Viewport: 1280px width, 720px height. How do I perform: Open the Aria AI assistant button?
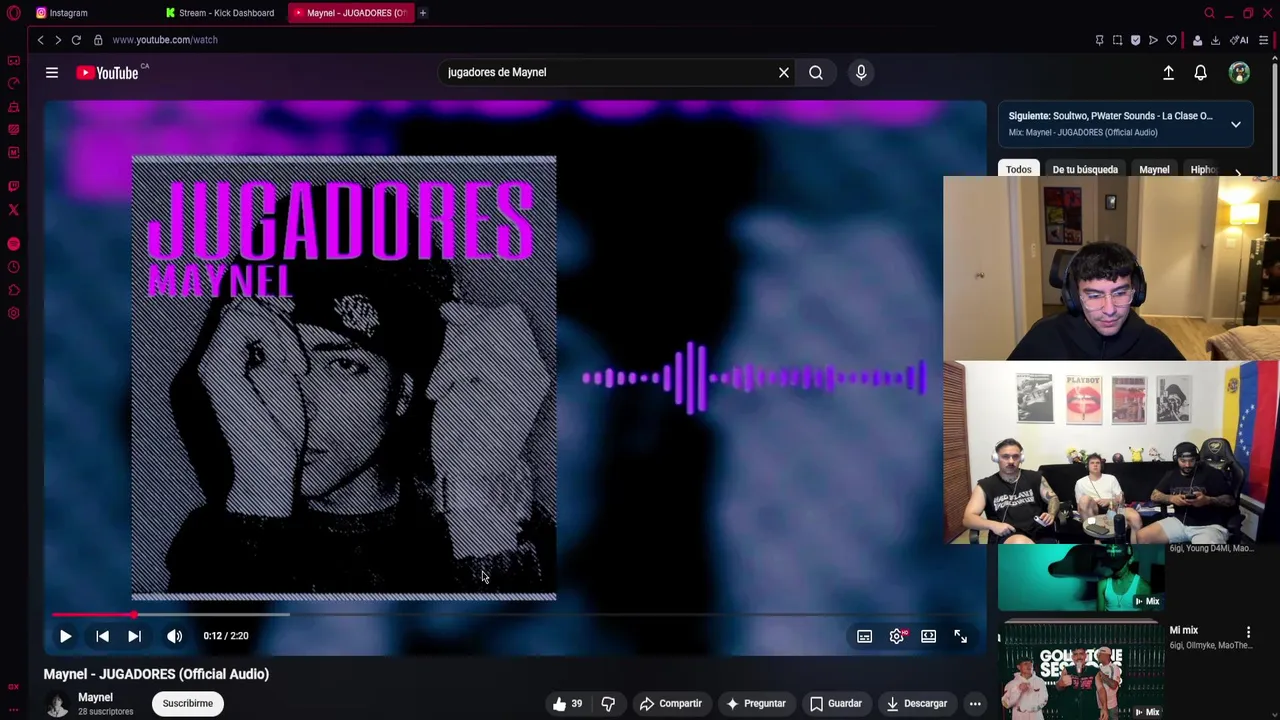point(1240,40)
